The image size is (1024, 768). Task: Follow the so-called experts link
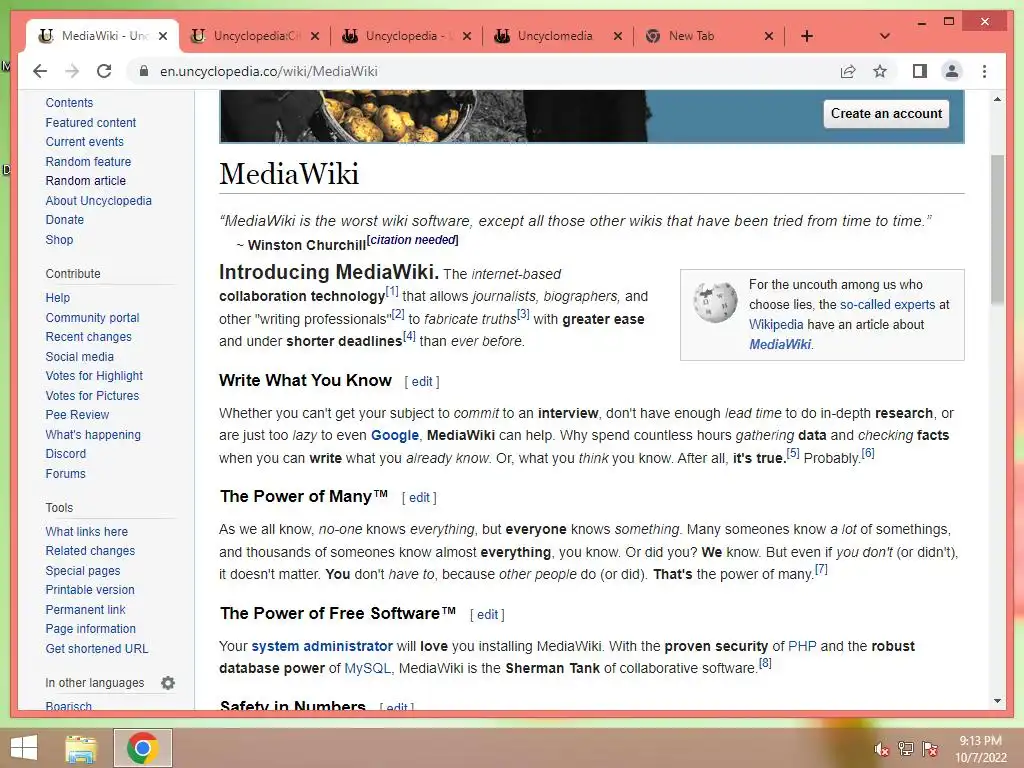tap(888, 304)
